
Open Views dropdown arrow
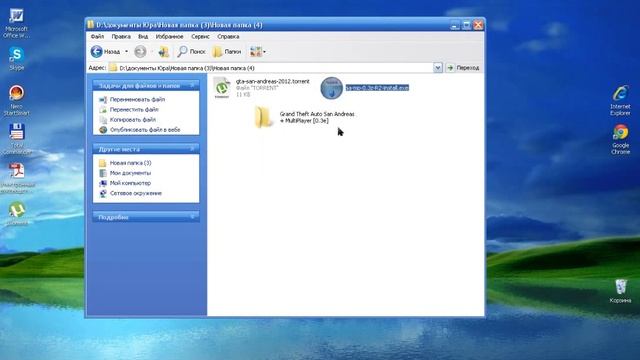coord(264,52)
